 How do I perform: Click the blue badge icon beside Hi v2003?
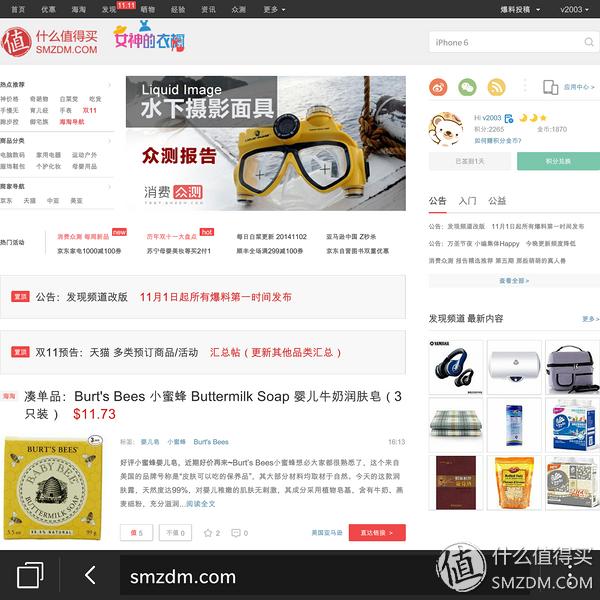point(509,118)
